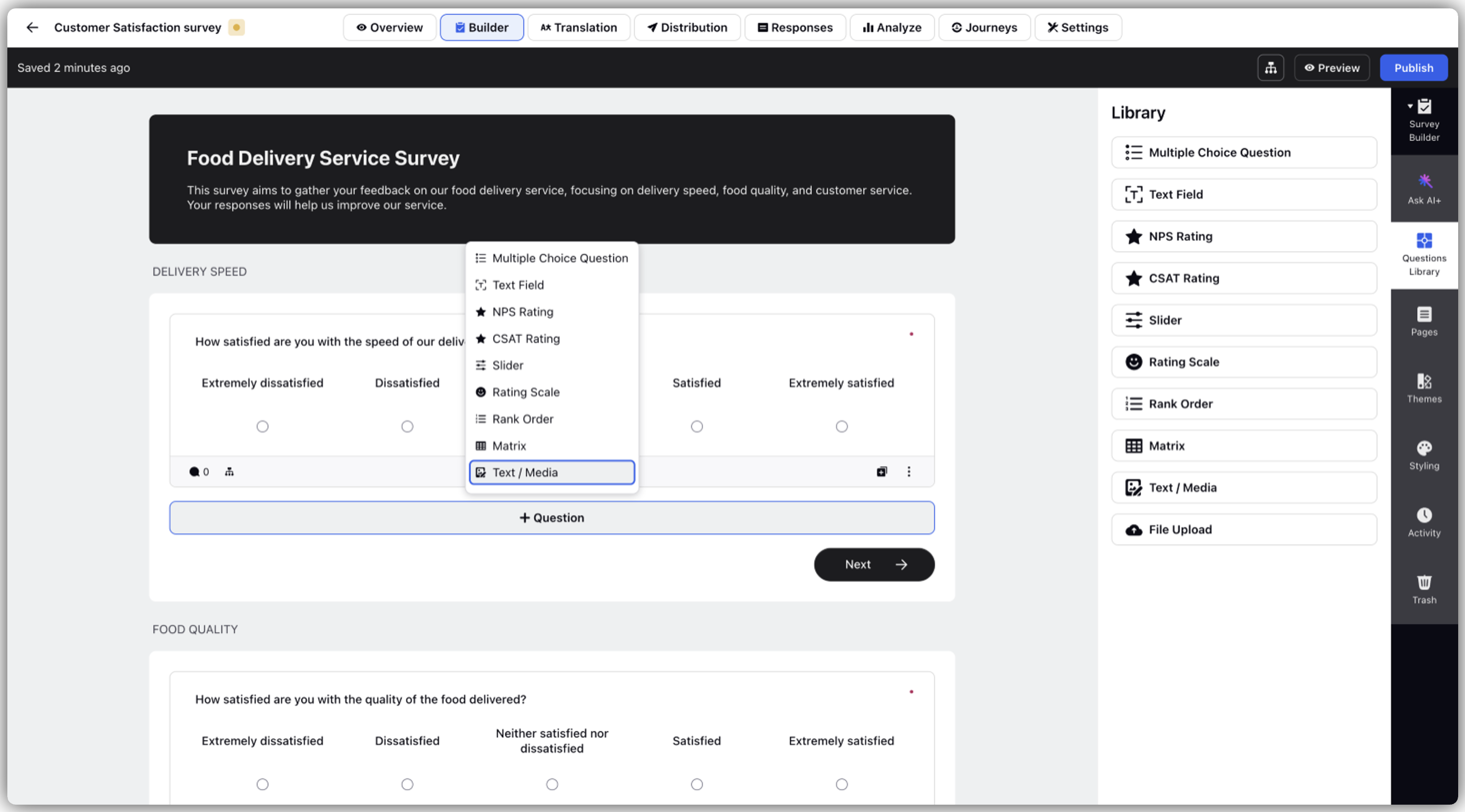Screen dimensions: 1465x812
Task: Open the three-dot menu on delivery question
Action: click(909, 472)
